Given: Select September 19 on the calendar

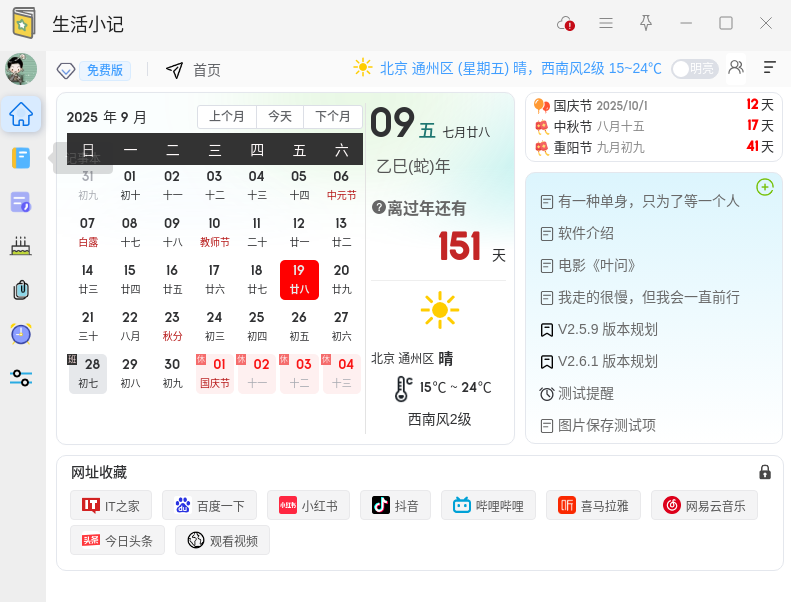Looking at the screenshot, I should coord(299,279).
